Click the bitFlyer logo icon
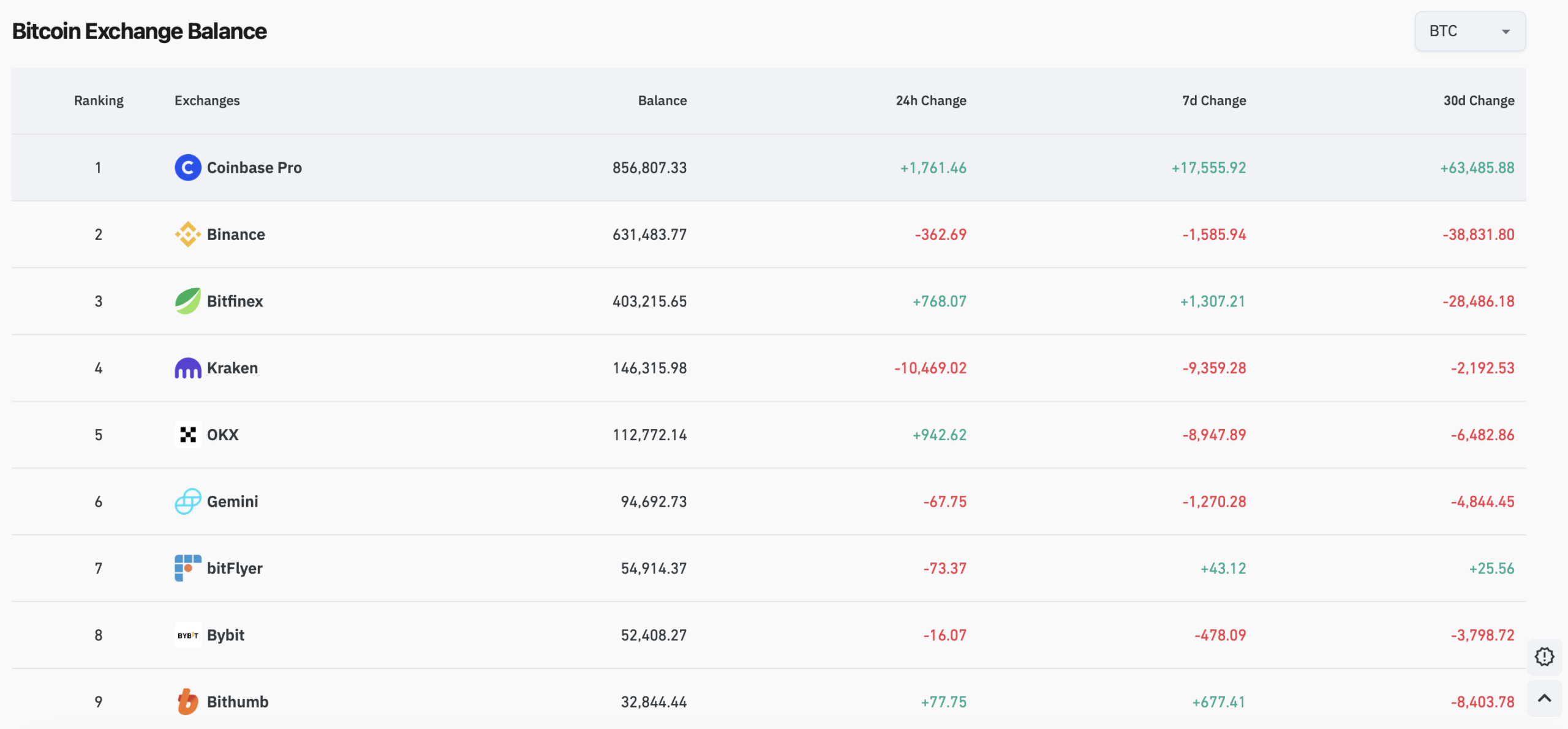1568x729 pixels. (x=187, y=567)
